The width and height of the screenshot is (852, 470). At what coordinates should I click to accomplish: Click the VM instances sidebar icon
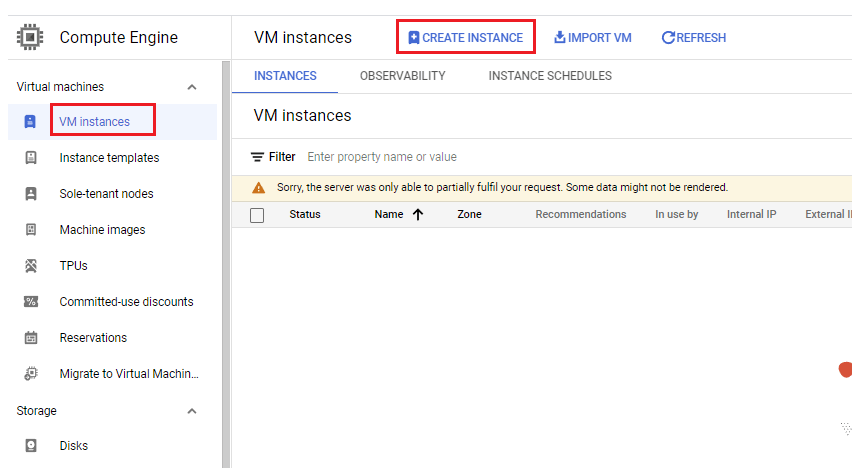[x=30, y=121]
